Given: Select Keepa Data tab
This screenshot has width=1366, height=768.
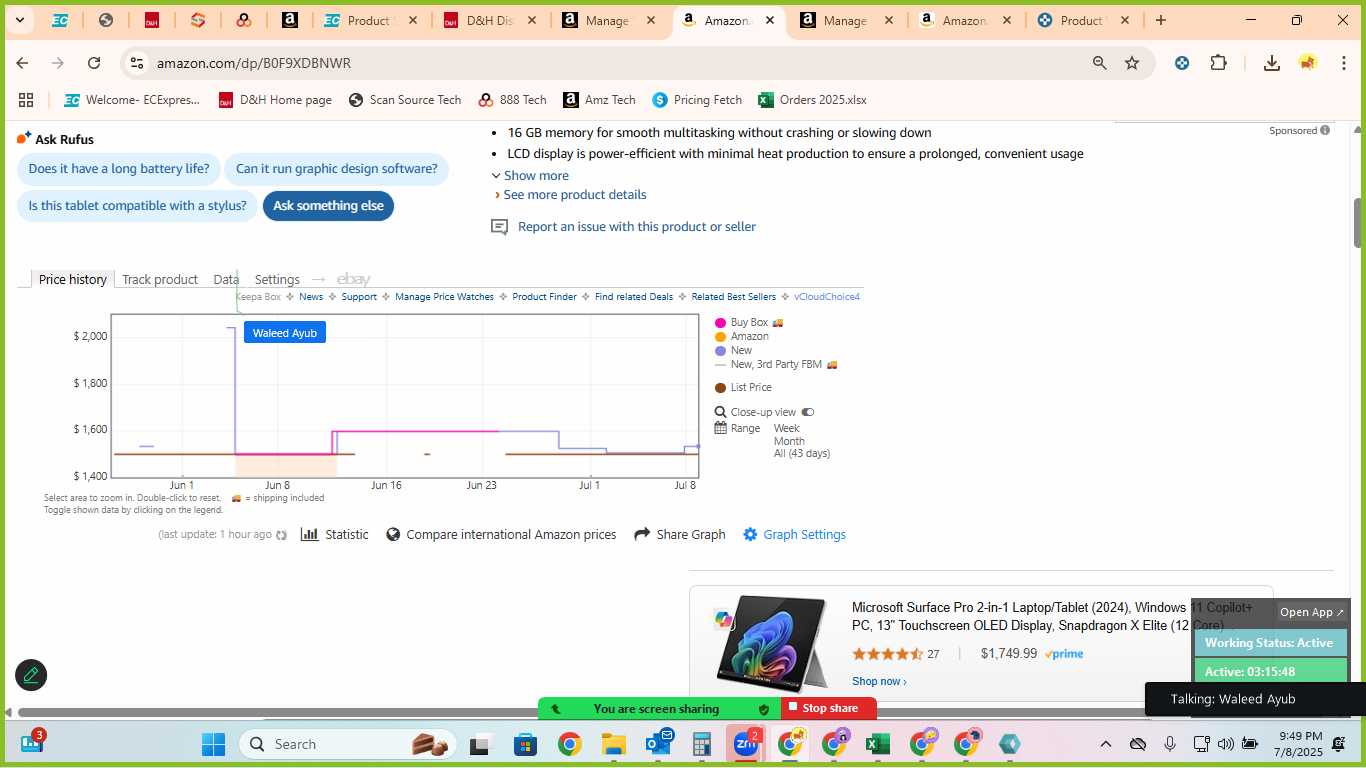Looking at the screenshot, I should [x=226, y=279].
